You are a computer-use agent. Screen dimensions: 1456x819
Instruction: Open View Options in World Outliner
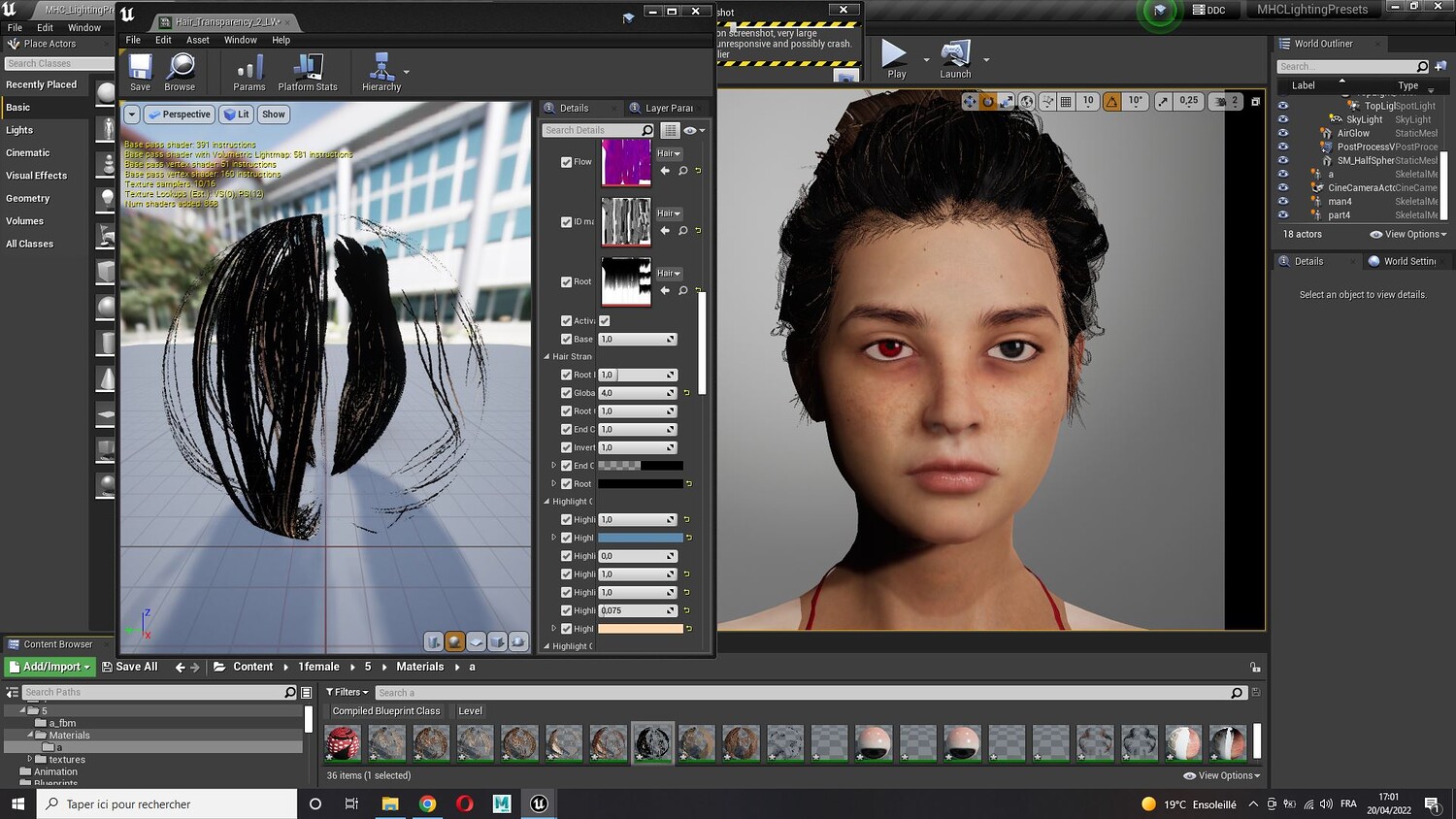coord(1407,234)
